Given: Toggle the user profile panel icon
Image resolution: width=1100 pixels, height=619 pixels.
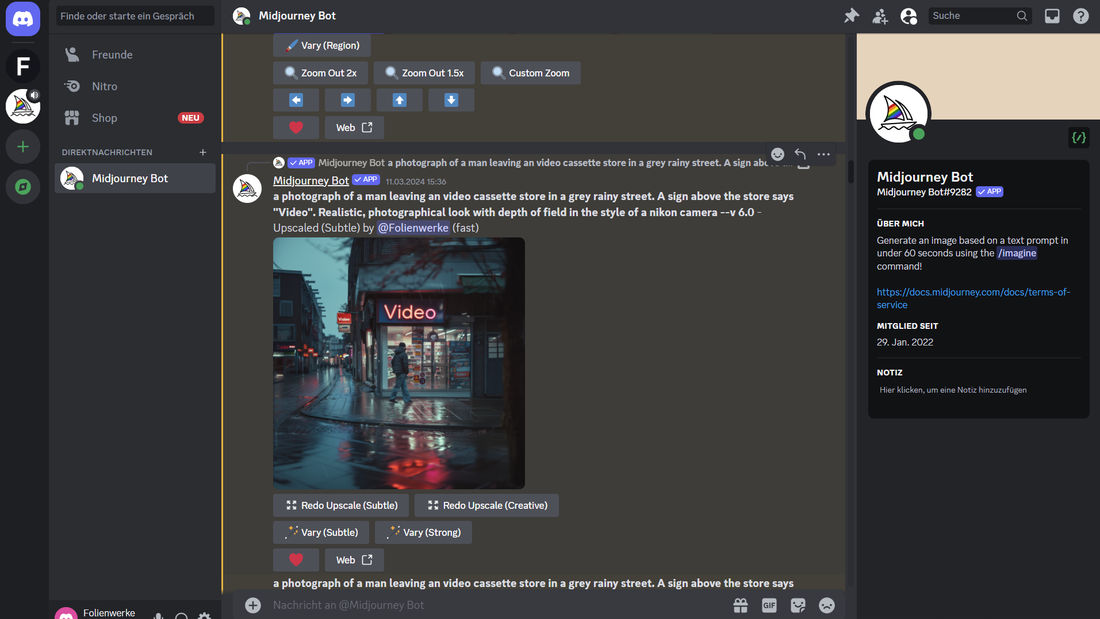Looking at the screenshot, I should 908,15.
